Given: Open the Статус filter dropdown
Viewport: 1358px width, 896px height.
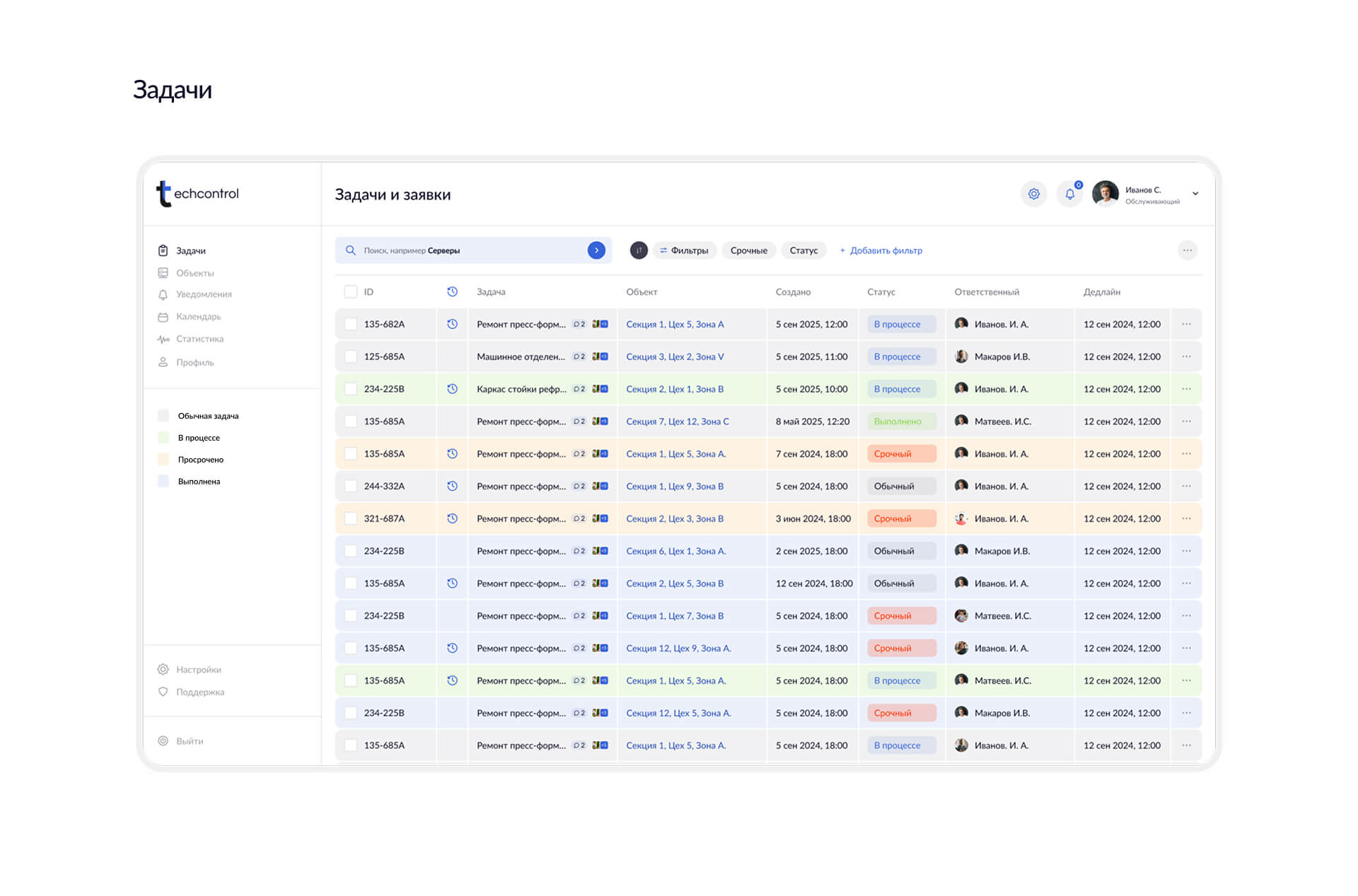Looking at the screenshot, I should click(803, 250).
